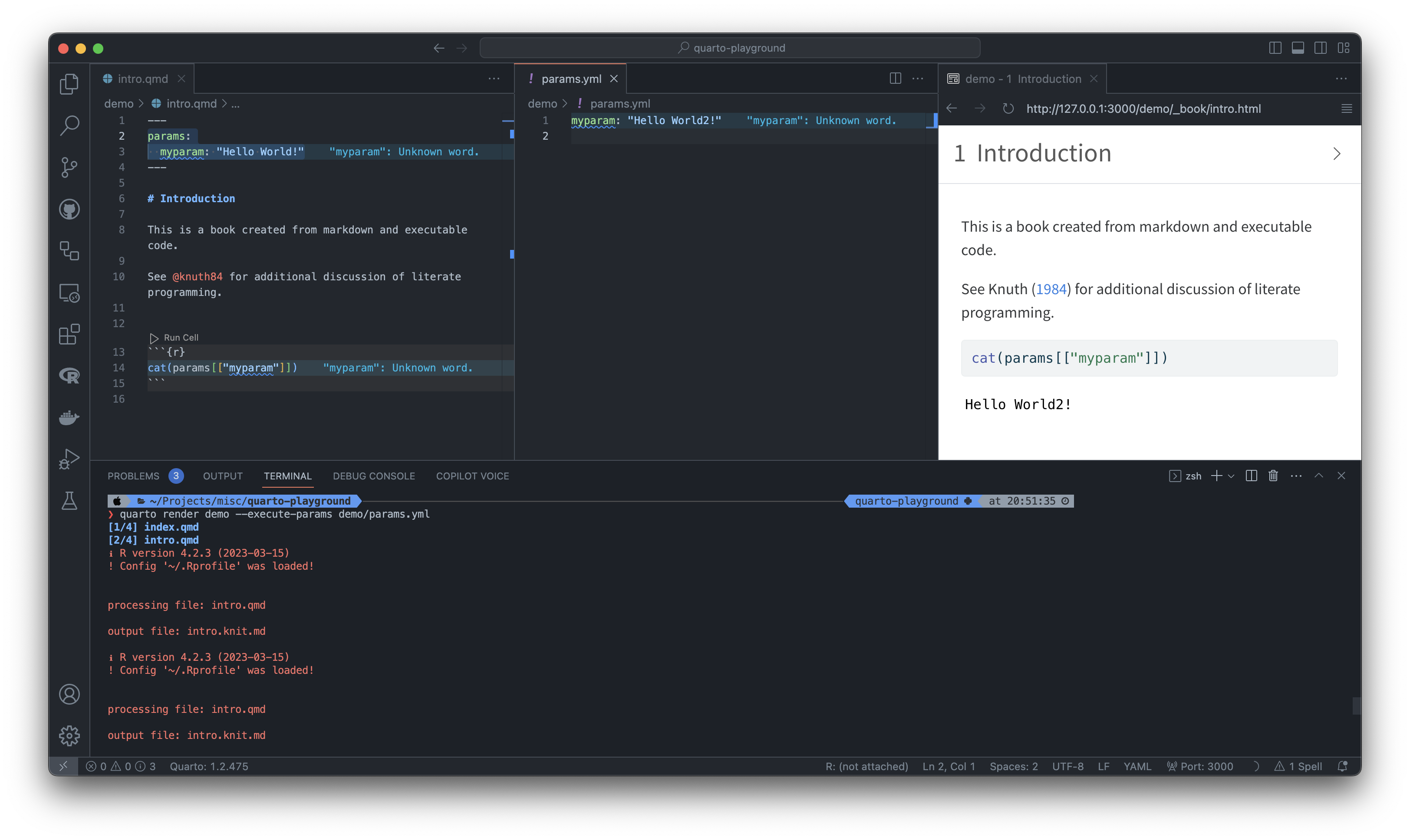Switch to the intro.qmd tab
The image size is (1410, 840).
tap(143, 79)
